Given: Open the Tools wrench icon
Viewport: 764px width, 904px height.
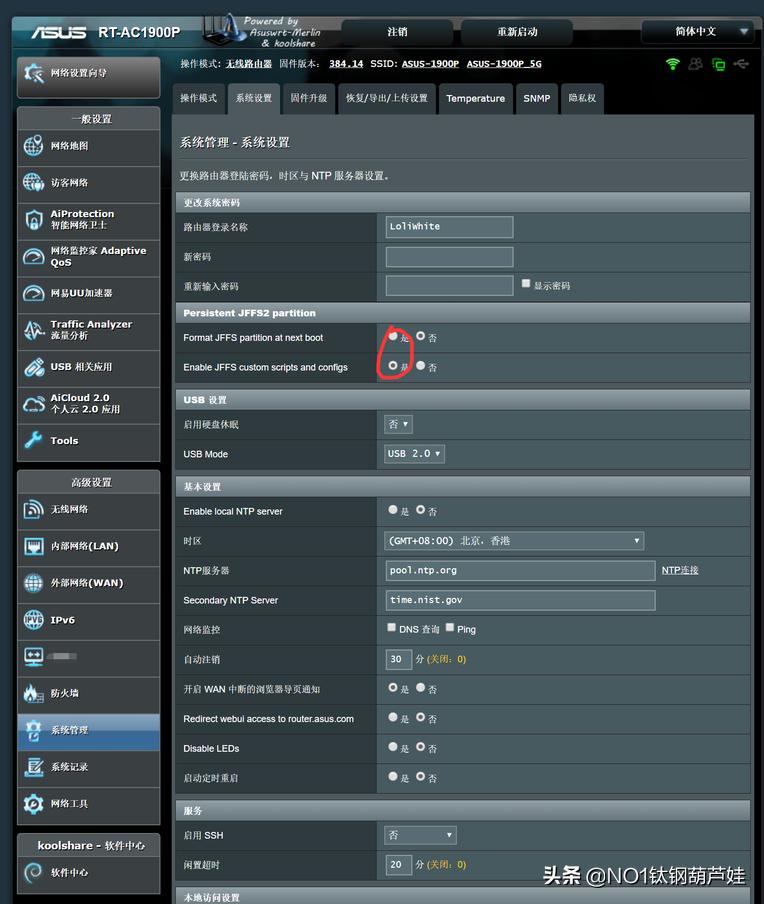Looking at the screenshot, I should [33, 440].
